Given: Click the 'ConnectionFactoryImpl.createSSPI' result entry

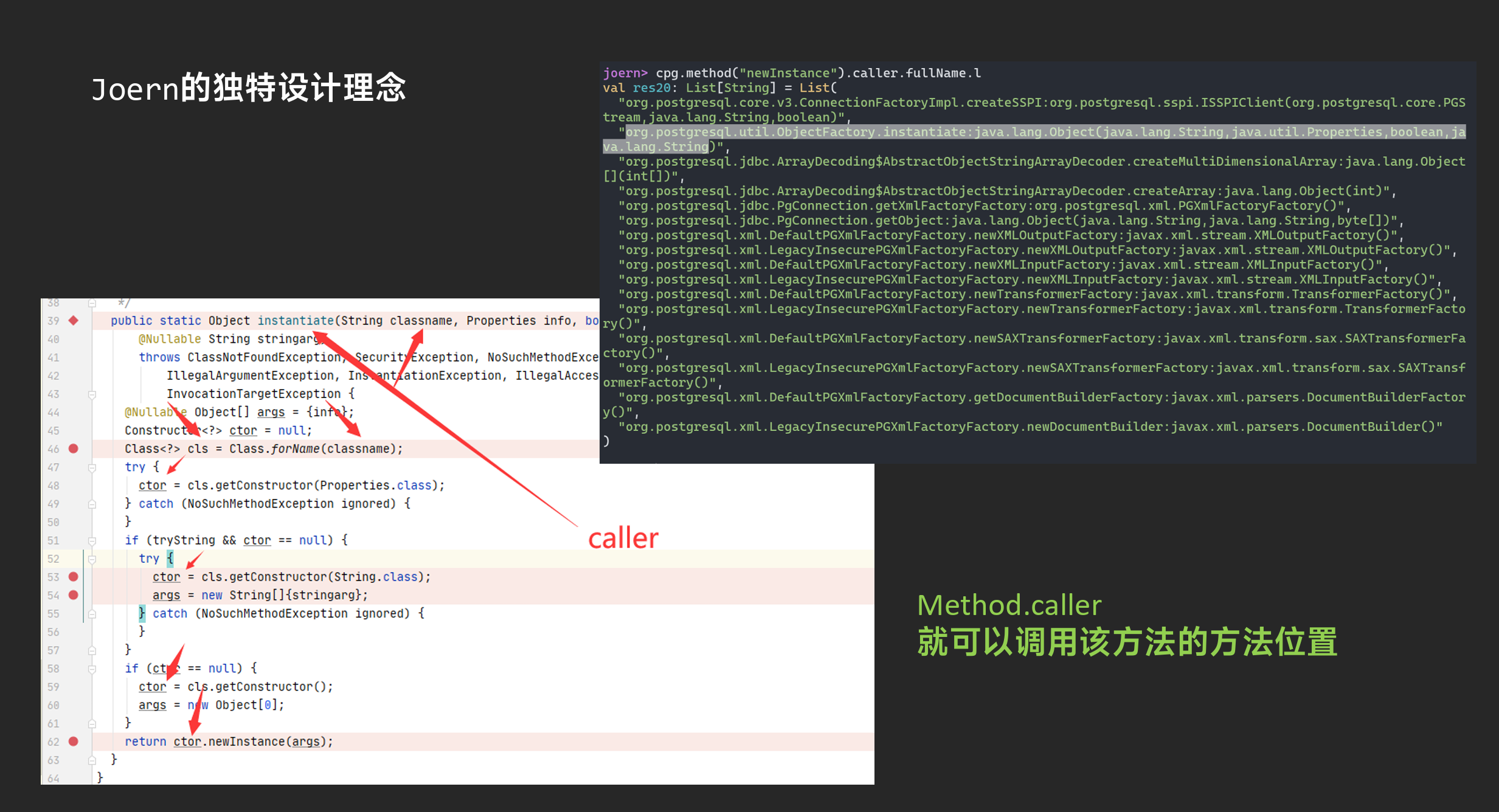Looking at the screenshot, I should click(1034, 109).
